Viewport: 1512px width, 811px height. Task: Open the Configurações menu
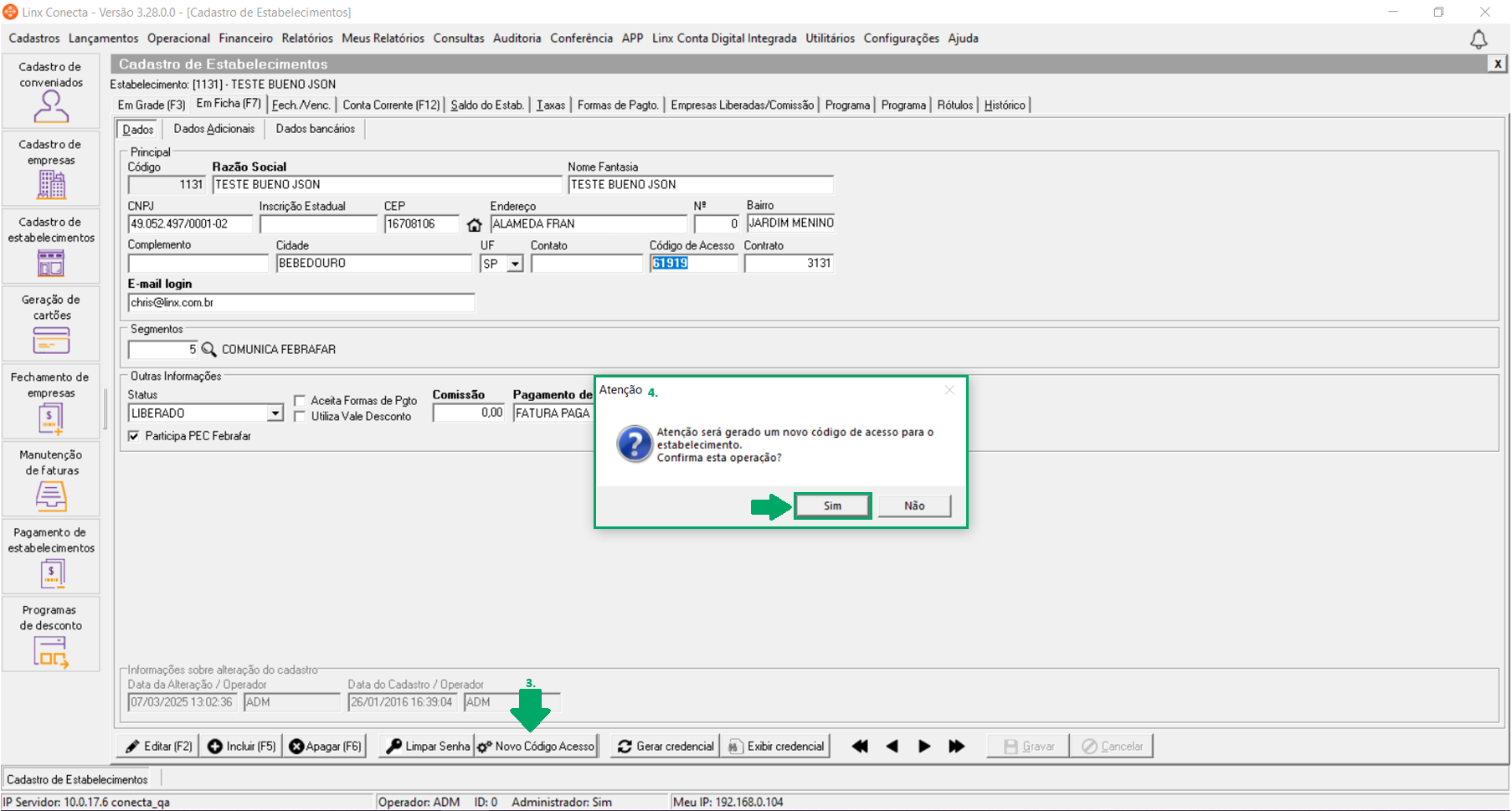coord(902,38)
